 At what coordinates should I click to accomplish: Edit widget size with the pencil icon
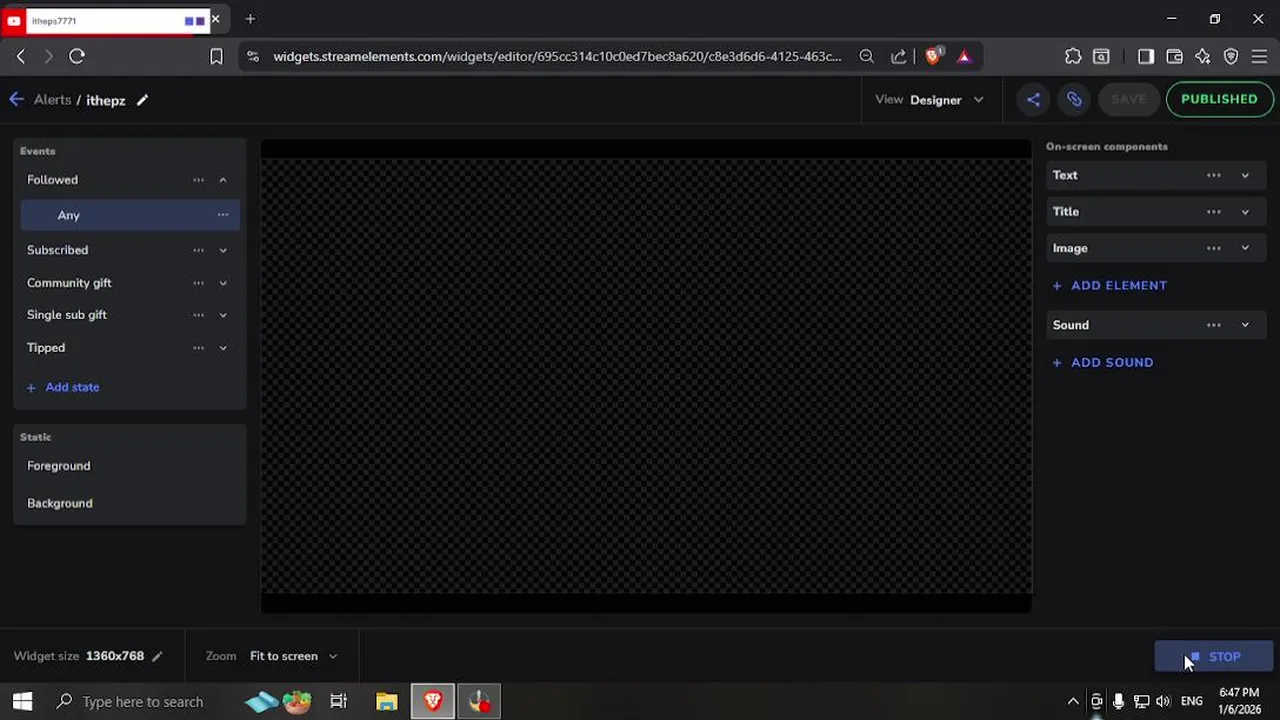(157, 656)
